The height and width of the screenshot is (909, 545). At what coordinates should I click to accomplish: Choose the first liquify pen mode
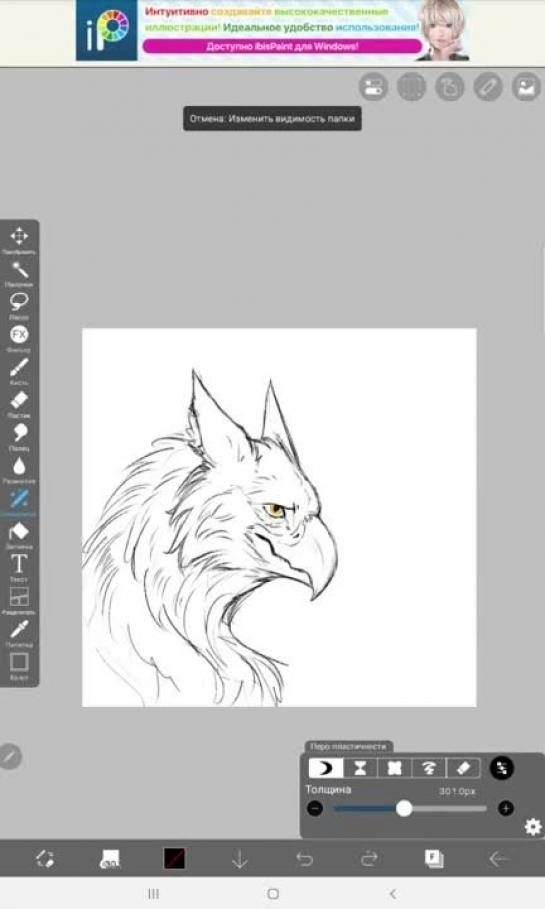point(326,768)
